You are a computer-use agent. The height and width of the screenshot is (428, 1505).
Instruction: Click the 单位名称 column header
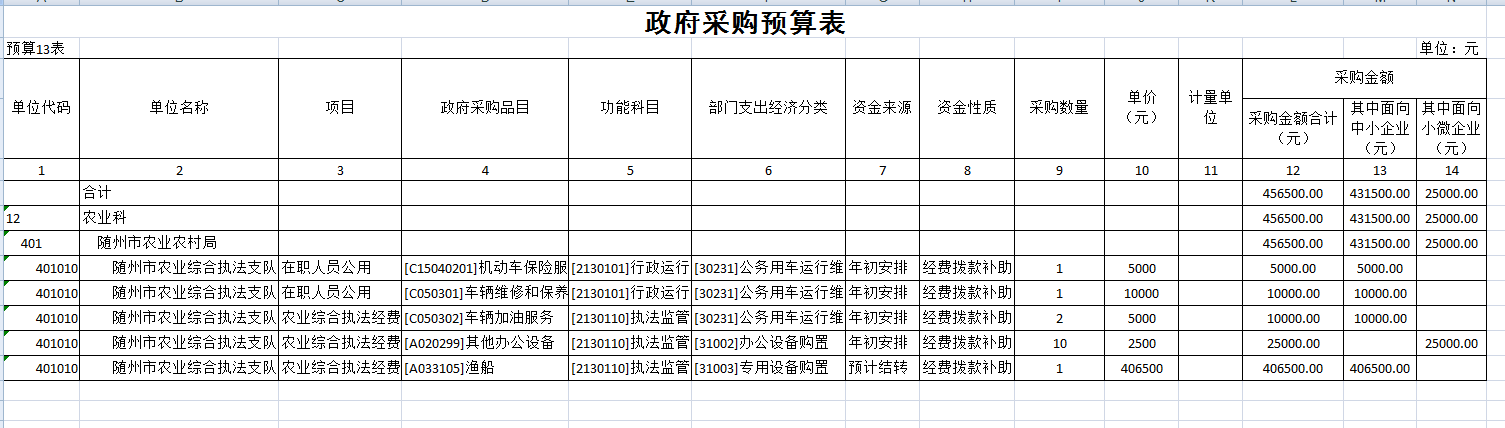point(179,108)
